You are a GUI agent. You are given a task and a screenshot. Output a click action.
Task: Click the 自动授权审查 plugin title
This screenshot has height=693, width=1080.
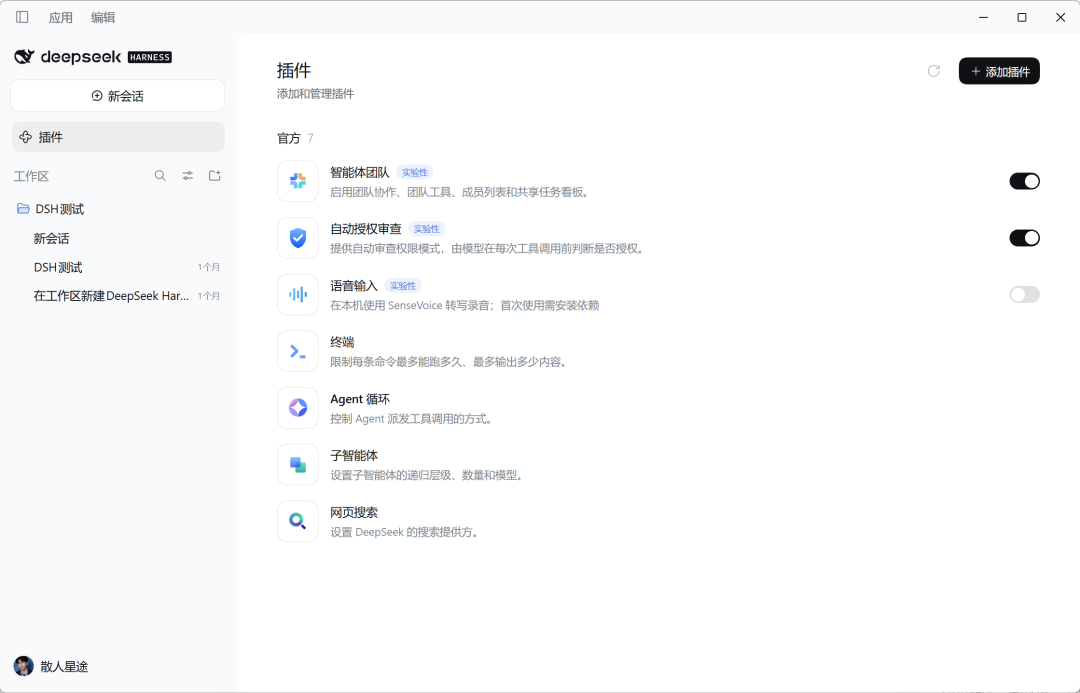pyautogui.click(x=366, y=229)
